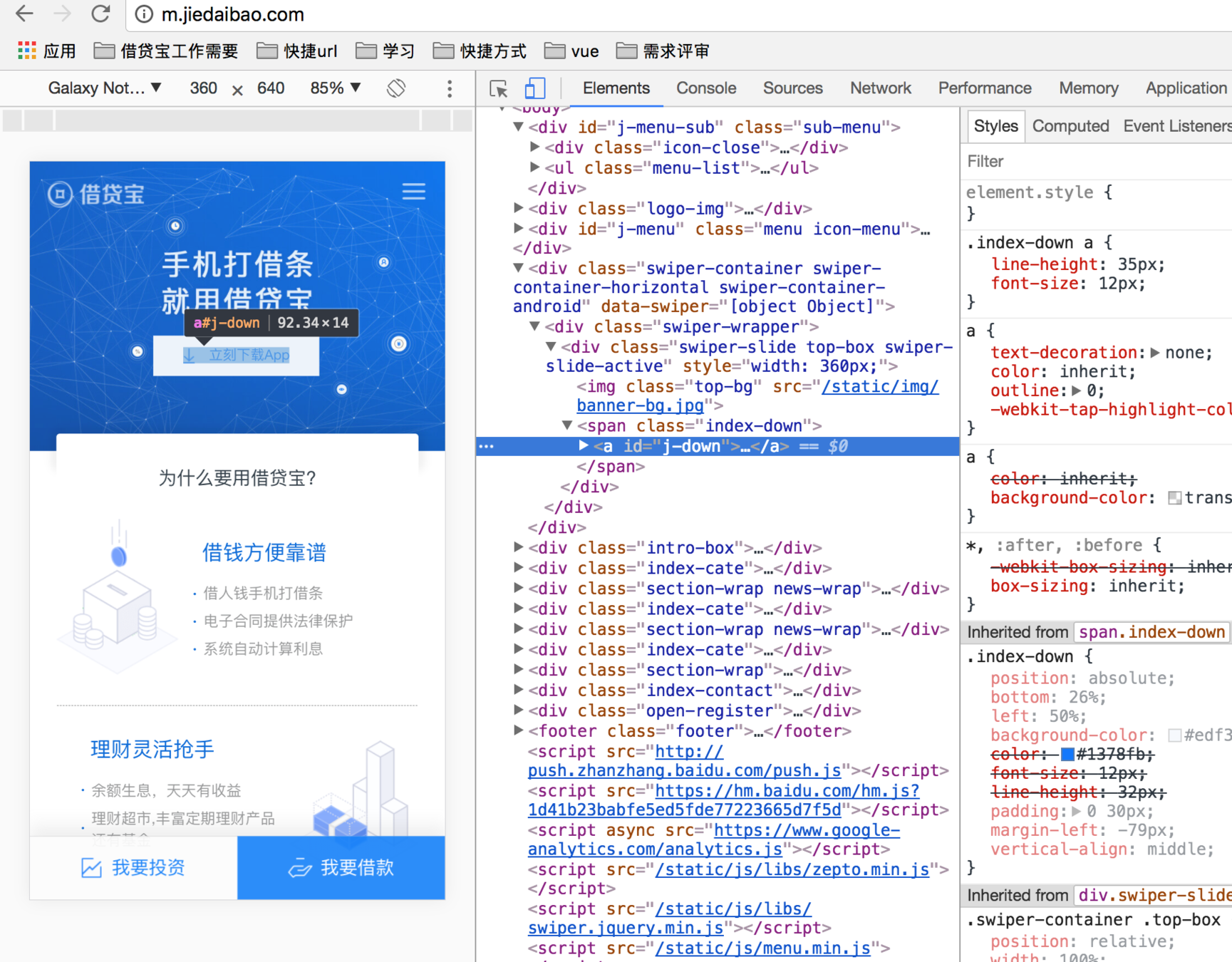This screenshot has width=1232, height=962.
Task: Expand text-decoration shorthand triangle
Action: pyautogui.click(x=1155, y=353)
